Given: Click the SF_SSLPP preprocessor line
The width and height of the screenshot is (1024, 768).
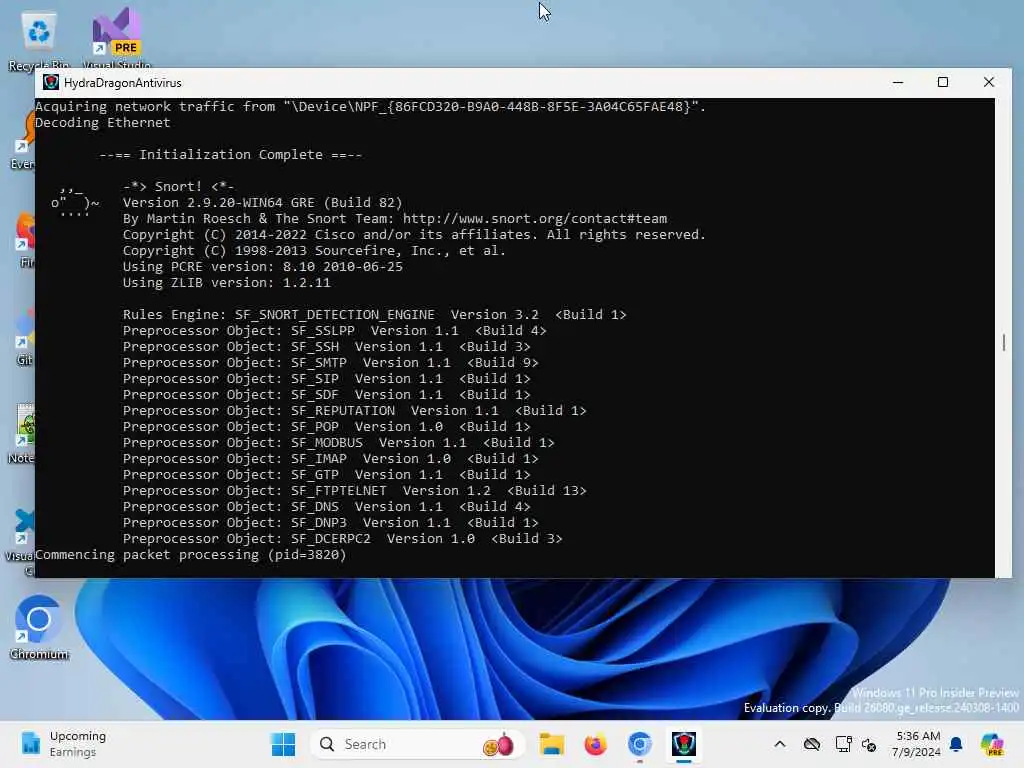Looking at the screenshot, I should click(x=335, y=330).
